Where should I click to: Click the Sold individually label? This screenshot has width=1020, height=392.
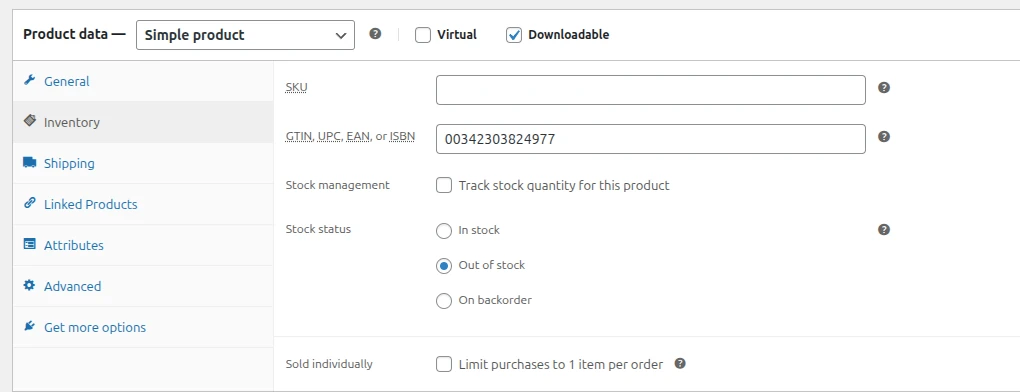329,364
